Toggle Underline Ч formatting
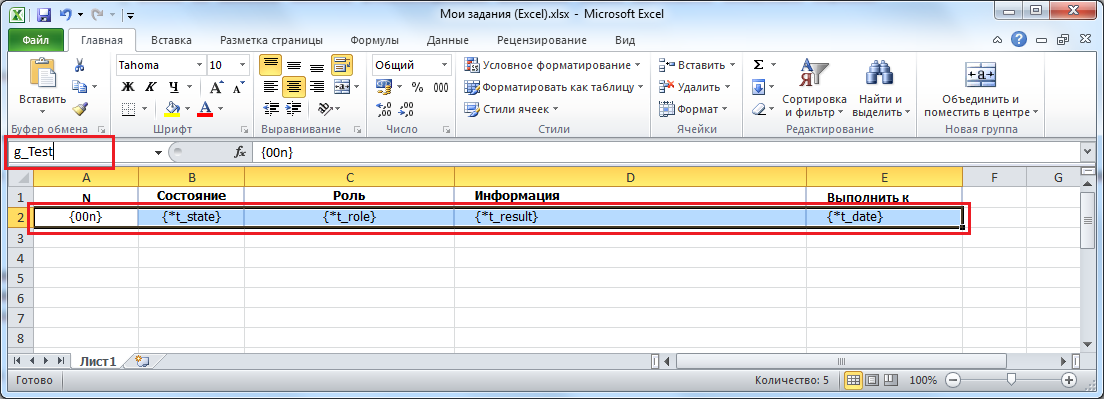Viewport: 1104px width, 399px height. (172, 87)
